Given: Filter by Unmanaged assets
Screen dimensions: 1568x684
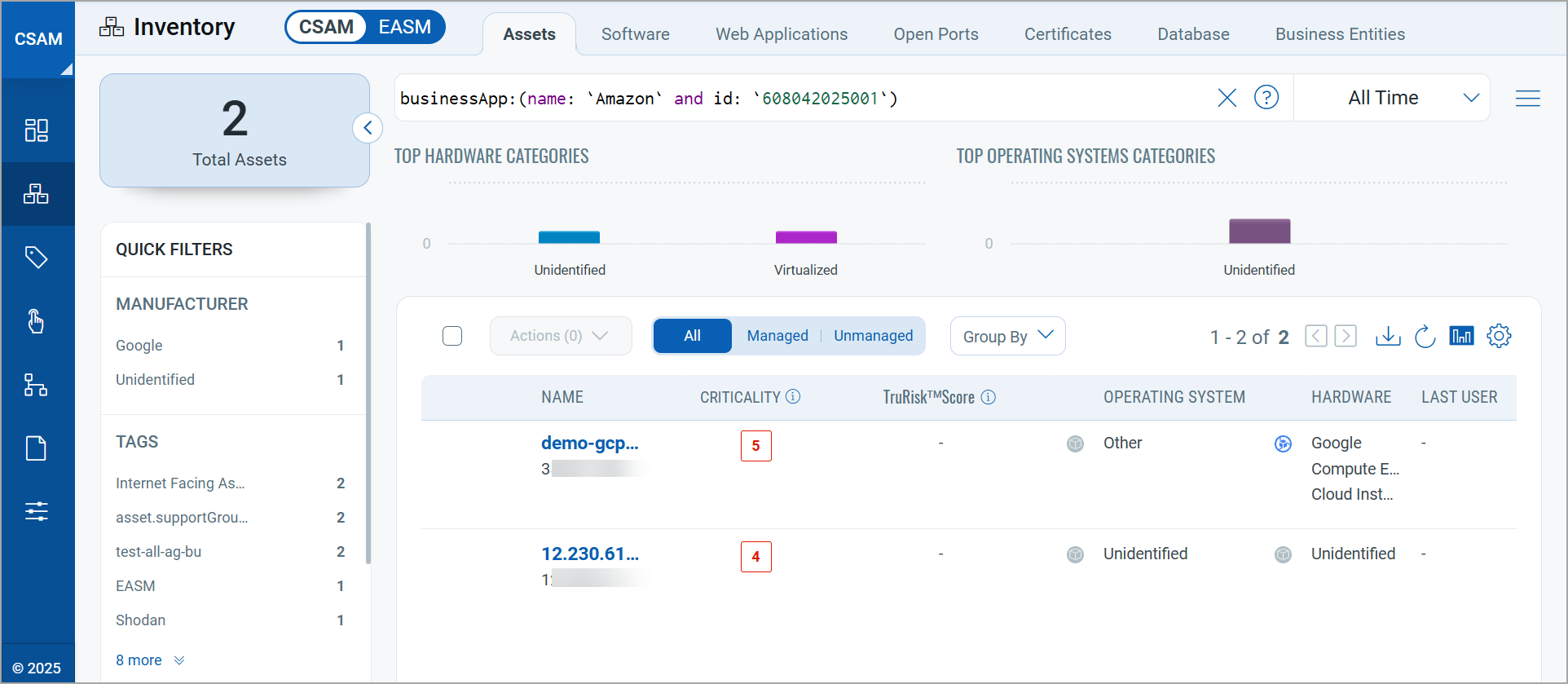Looking at the screenshot, I should [x=873, y=336].
